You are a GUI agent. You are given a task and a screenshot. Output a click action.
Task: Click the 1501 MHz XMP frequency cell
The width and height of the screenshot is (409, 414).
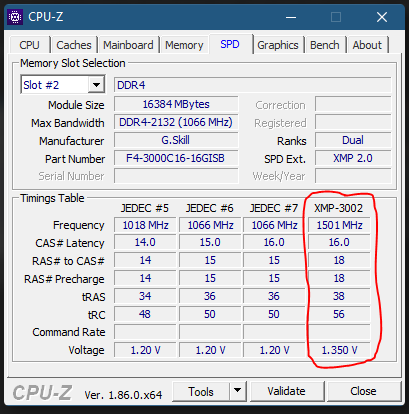click(x=339, y=225)
